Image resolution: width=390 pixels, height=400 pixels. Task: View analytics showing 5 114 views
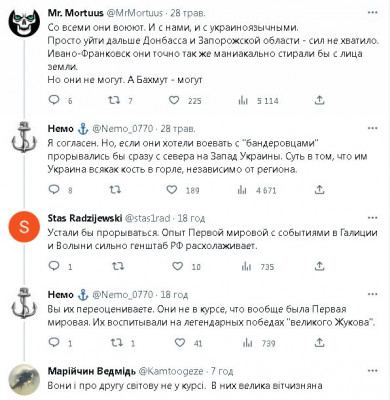pyautogui.click(x=258, y=100)
